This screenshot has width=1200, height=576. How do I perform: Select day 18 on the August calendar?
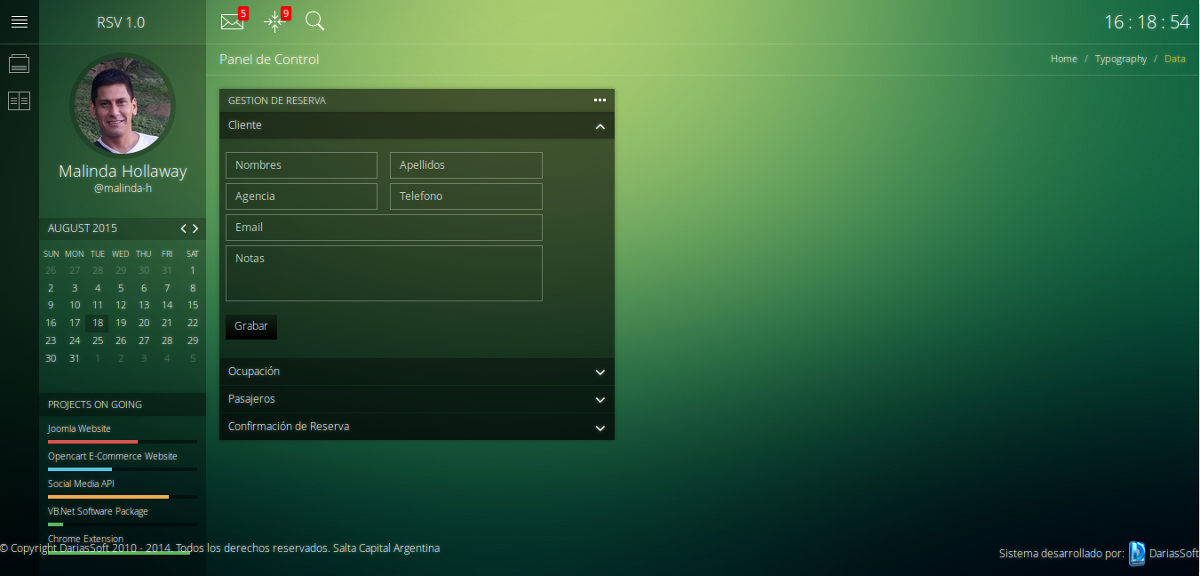point(97,322)
